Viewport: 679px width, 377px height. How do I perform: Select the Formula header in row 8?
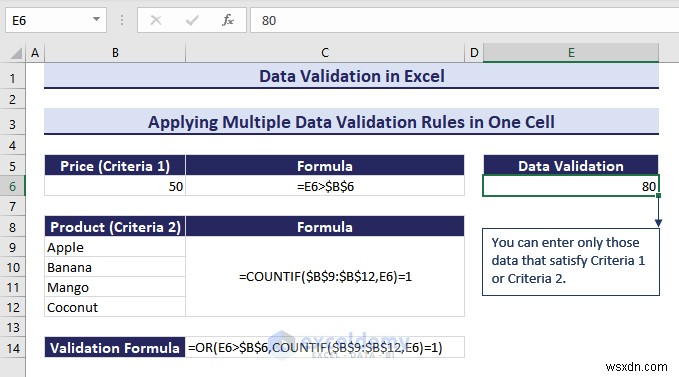point(325,227)
